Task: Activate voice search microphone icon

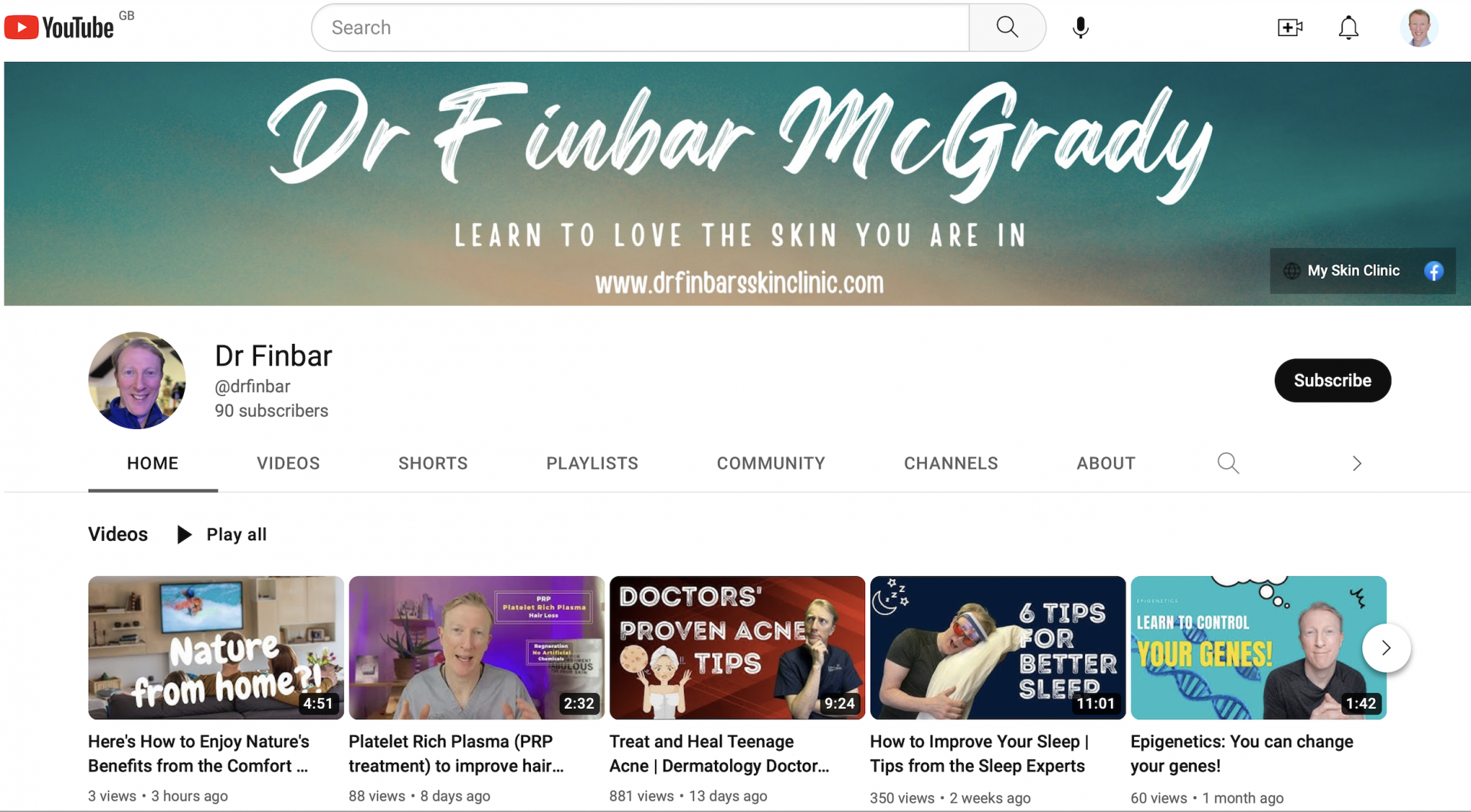Action: click(x=1080, y=28)
